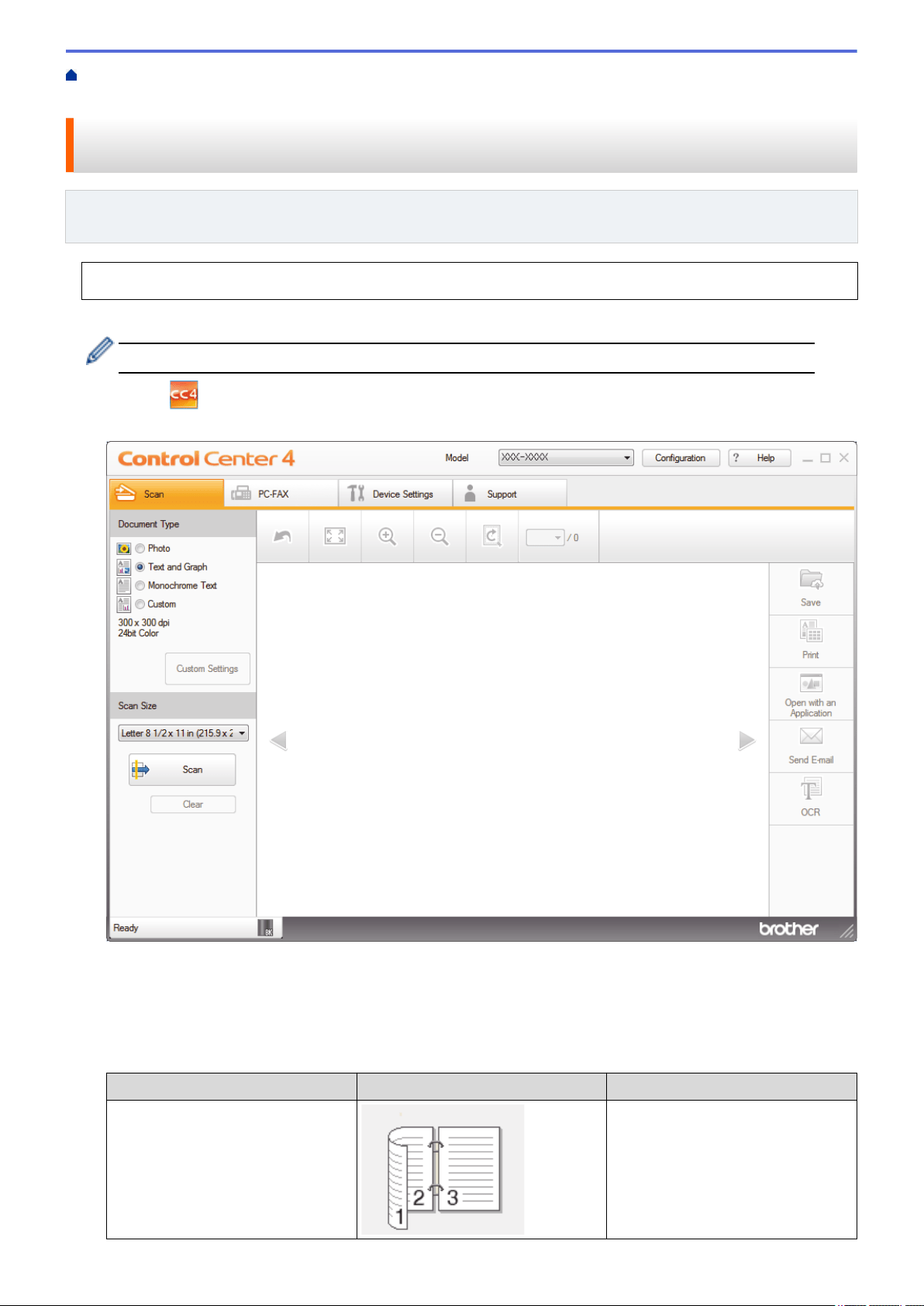Click the PC-FAX fax machine icon

coord(241,494)
